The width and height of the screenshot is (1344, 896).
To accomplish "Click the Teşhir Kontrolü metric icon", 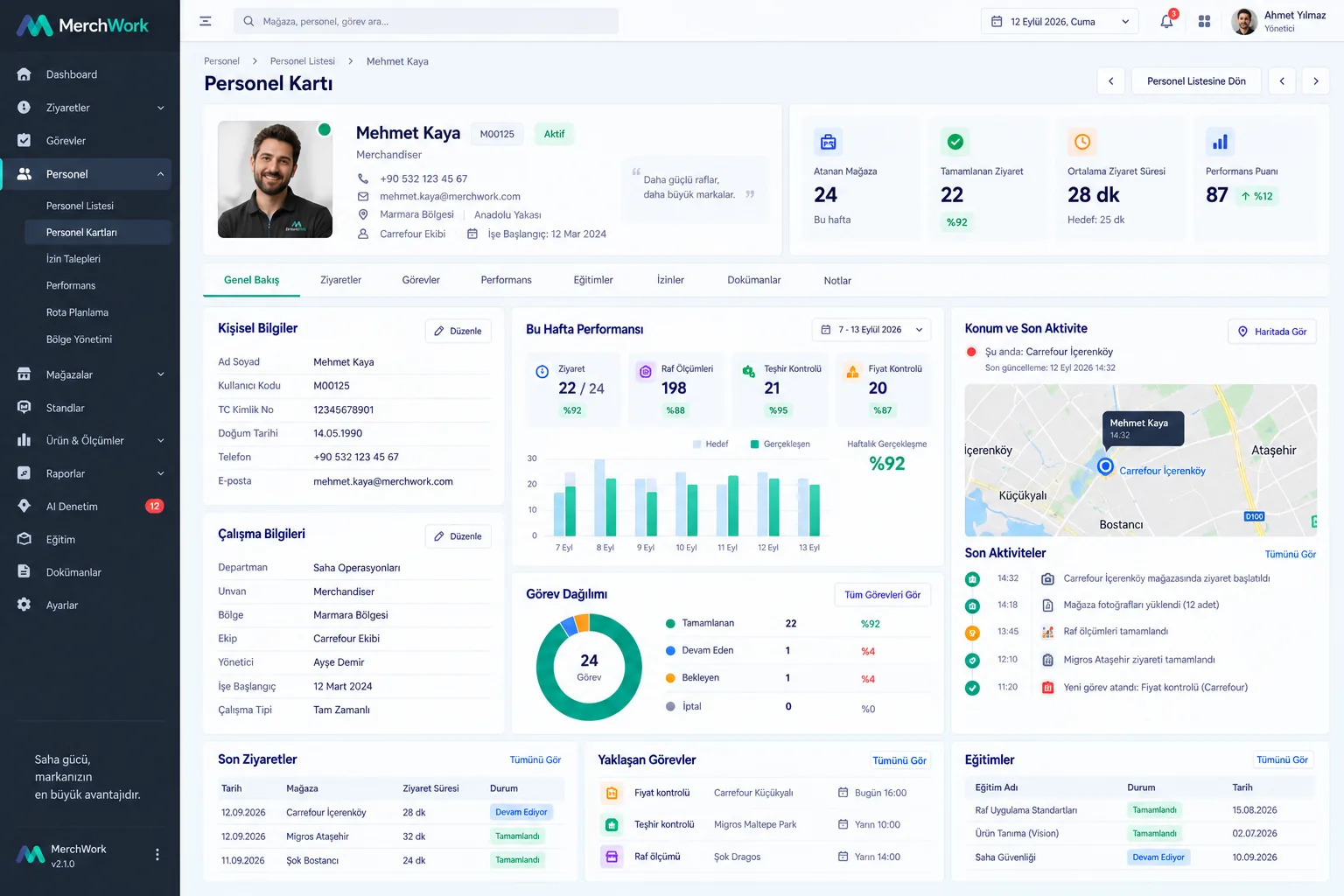I will (748, 372).
